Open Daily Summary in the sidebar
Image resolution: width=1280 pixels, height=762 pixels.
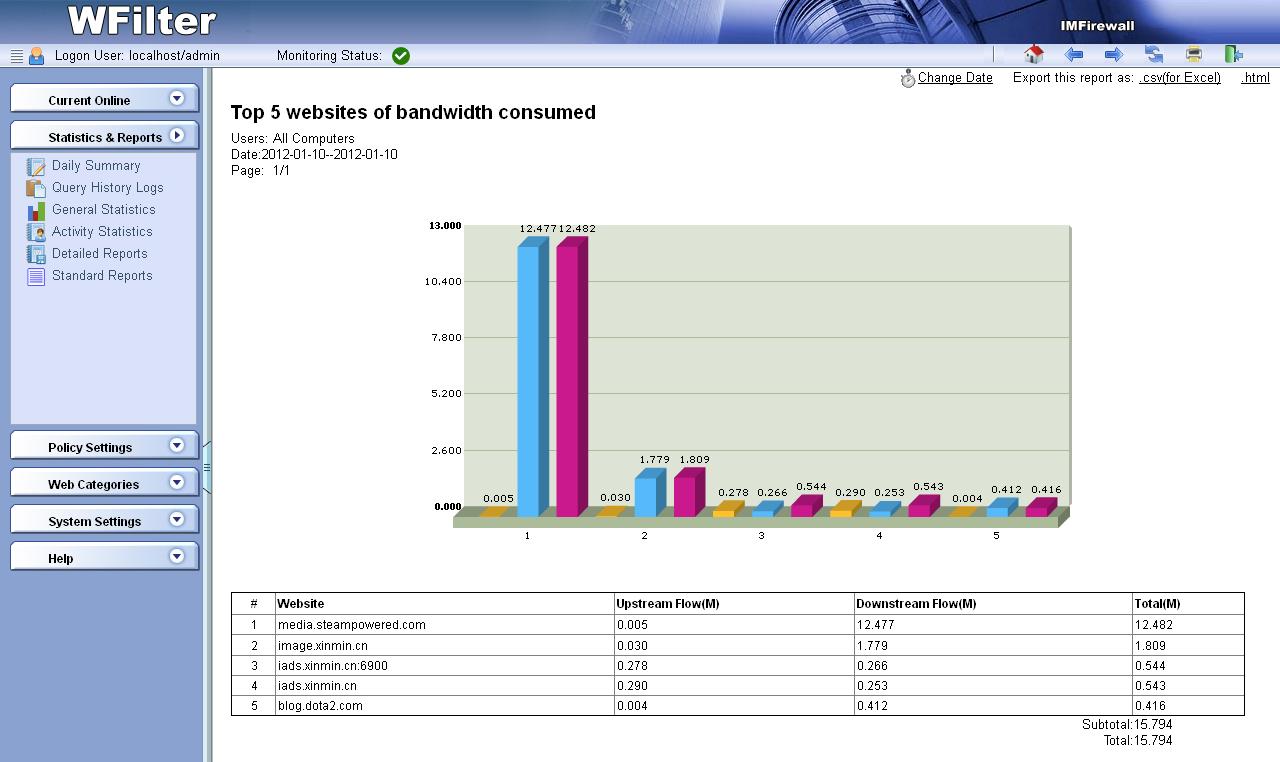[x=96, y=166]
